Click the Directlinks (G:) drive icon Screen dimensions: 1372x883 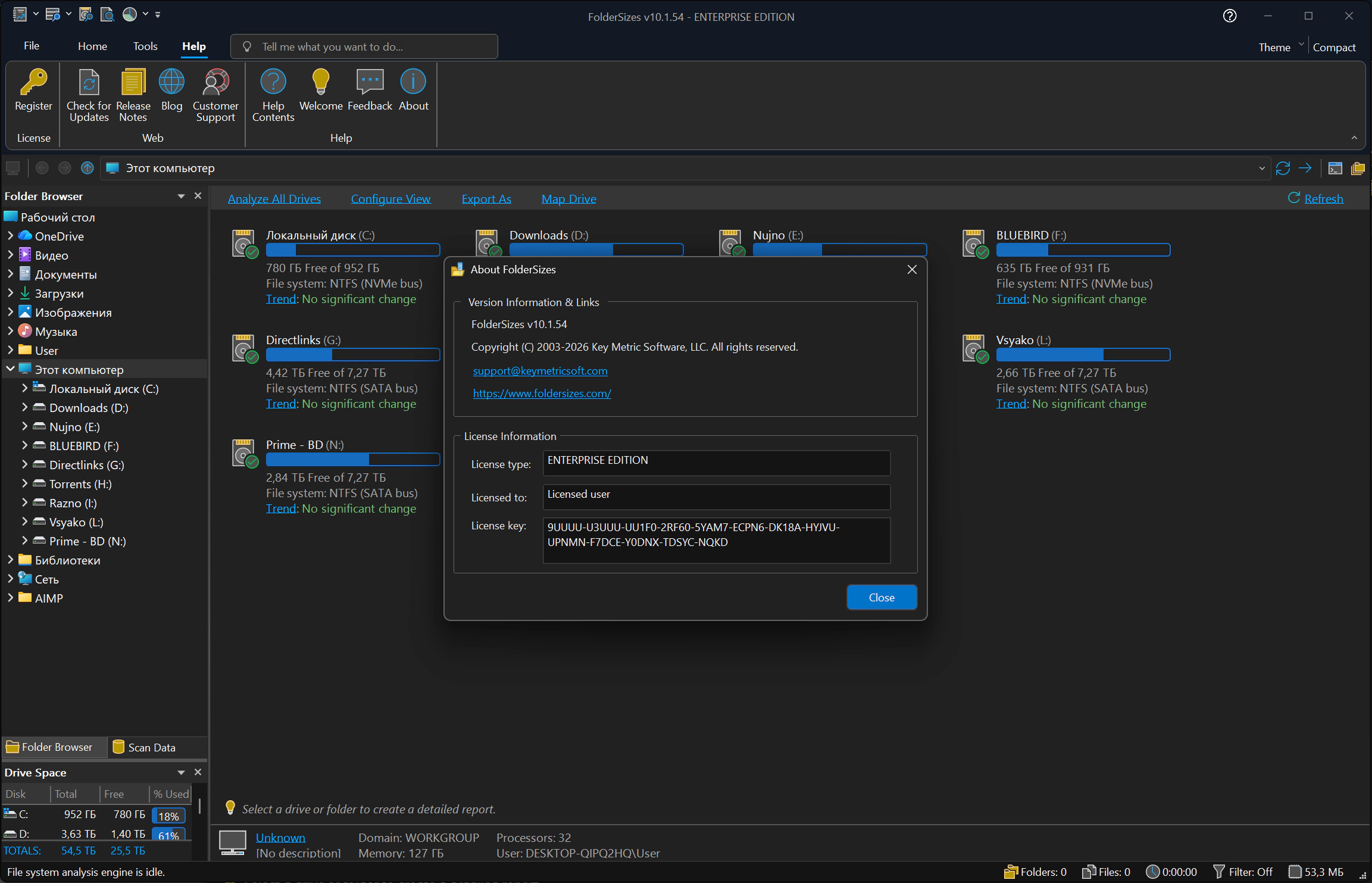click(246, 348)
